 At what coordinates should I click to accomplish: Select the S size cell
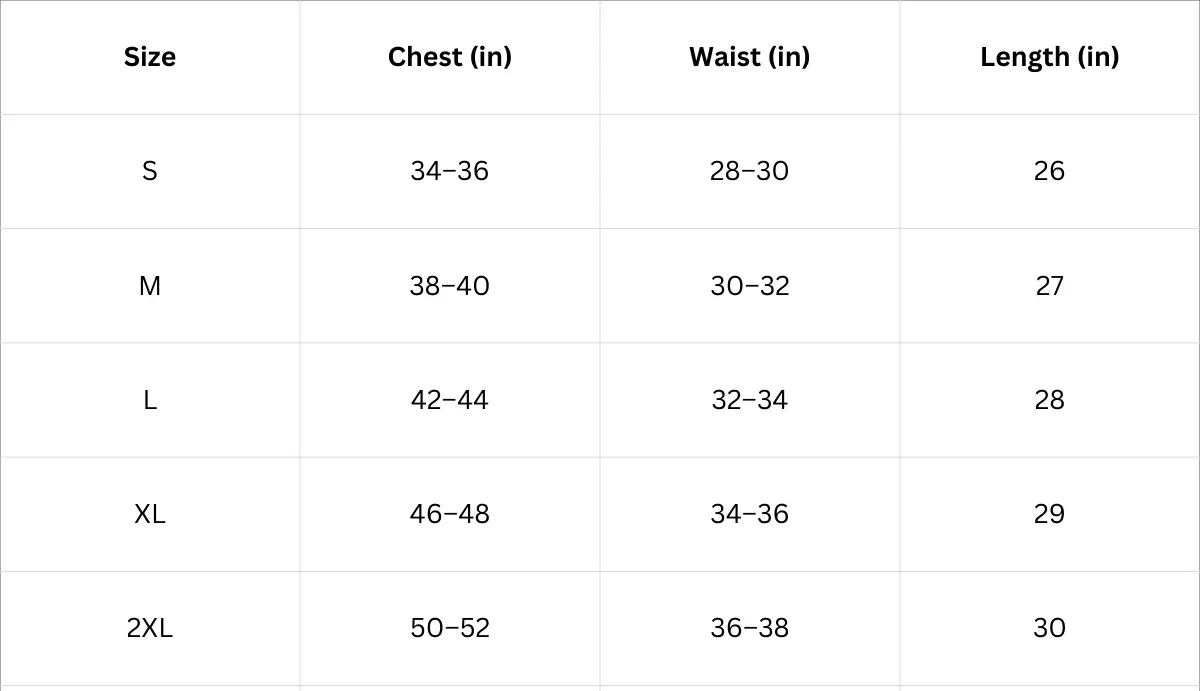click(150, 171)
